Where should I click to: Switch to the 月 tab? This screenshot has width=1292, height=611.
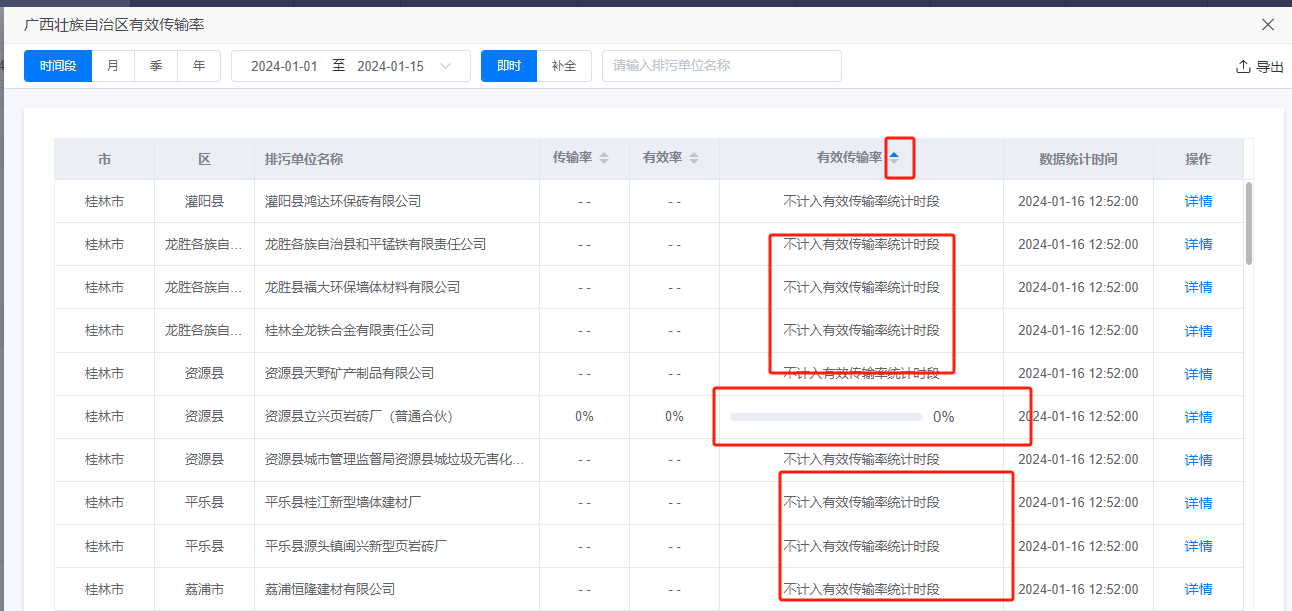click(x=113, y=66)
